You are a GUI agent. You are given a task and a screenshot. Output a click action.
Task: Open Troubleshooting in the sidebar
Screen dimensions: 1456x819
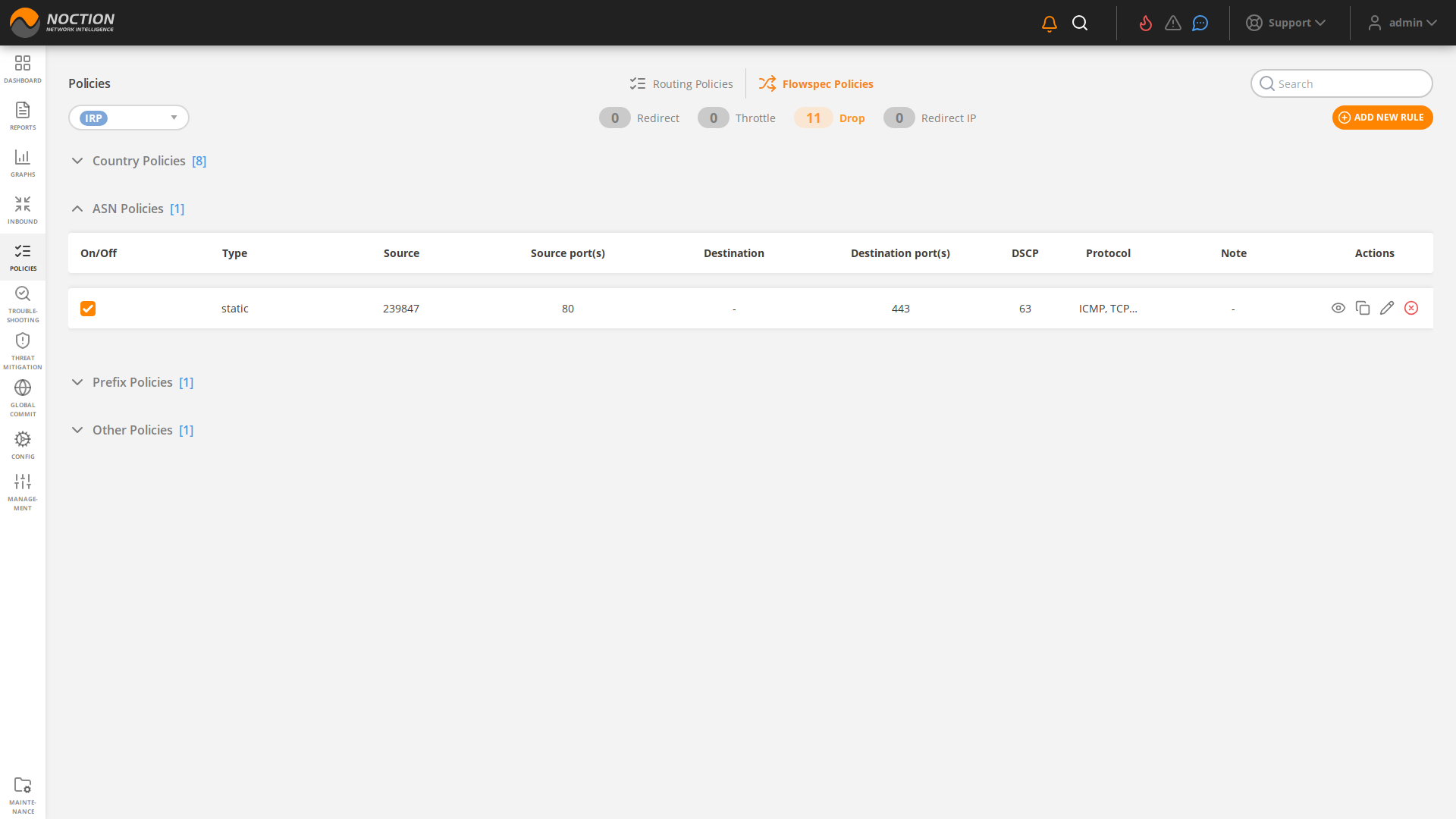[x=23, y=303]
